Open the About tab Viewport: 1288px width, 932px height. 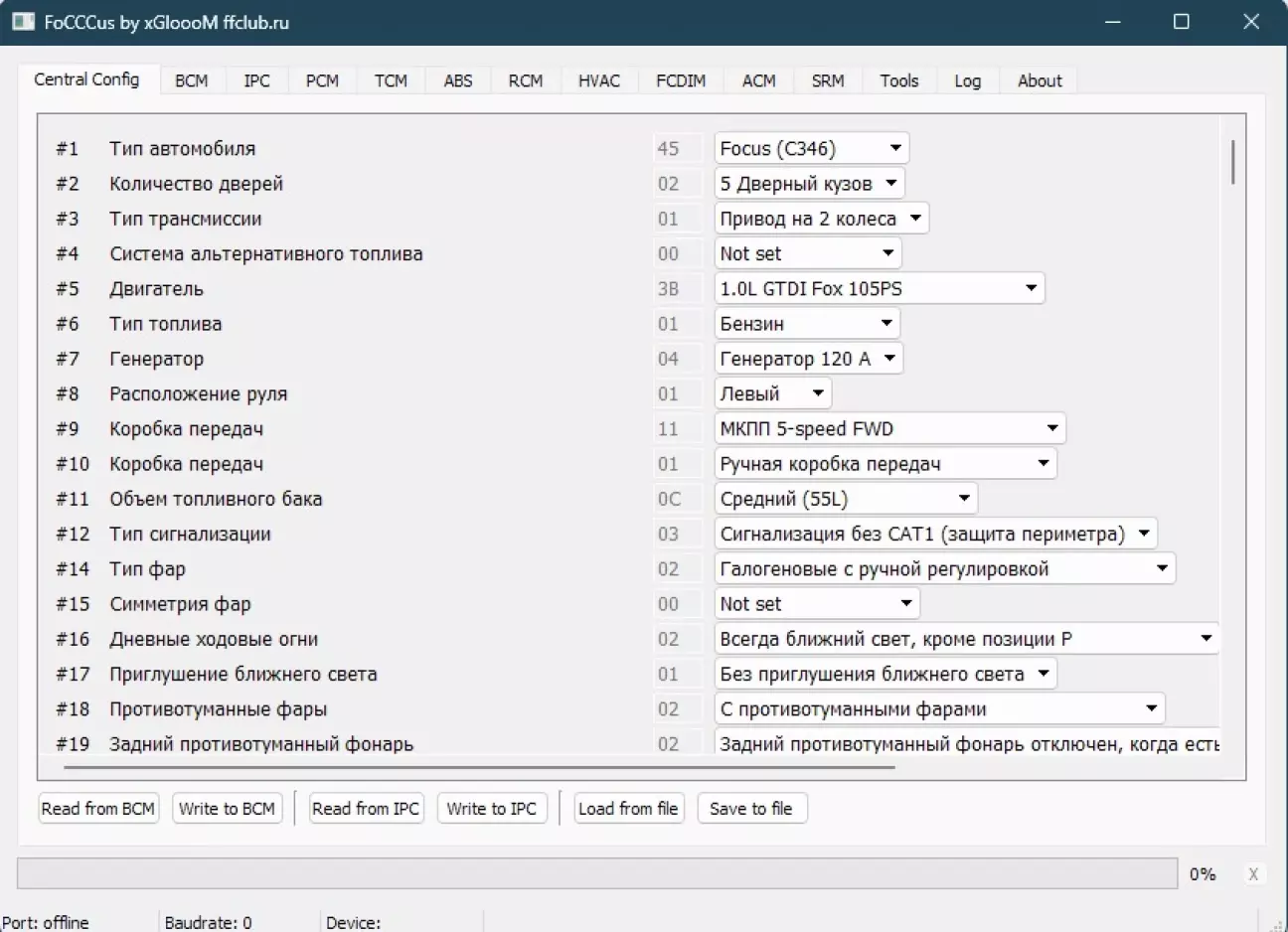[x=1039, y=81]
